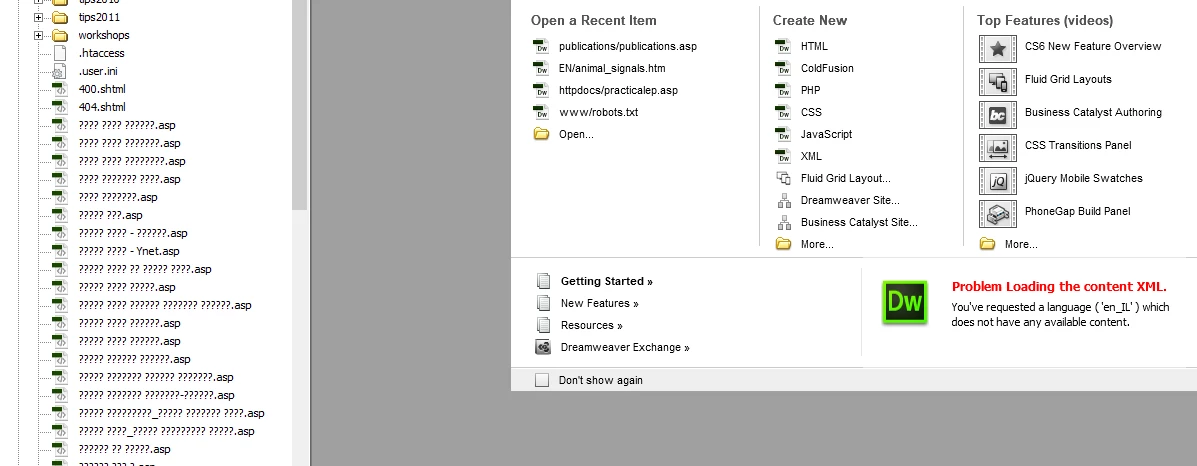Open recent item publications/publications.asp

click(x=628, y=46)
